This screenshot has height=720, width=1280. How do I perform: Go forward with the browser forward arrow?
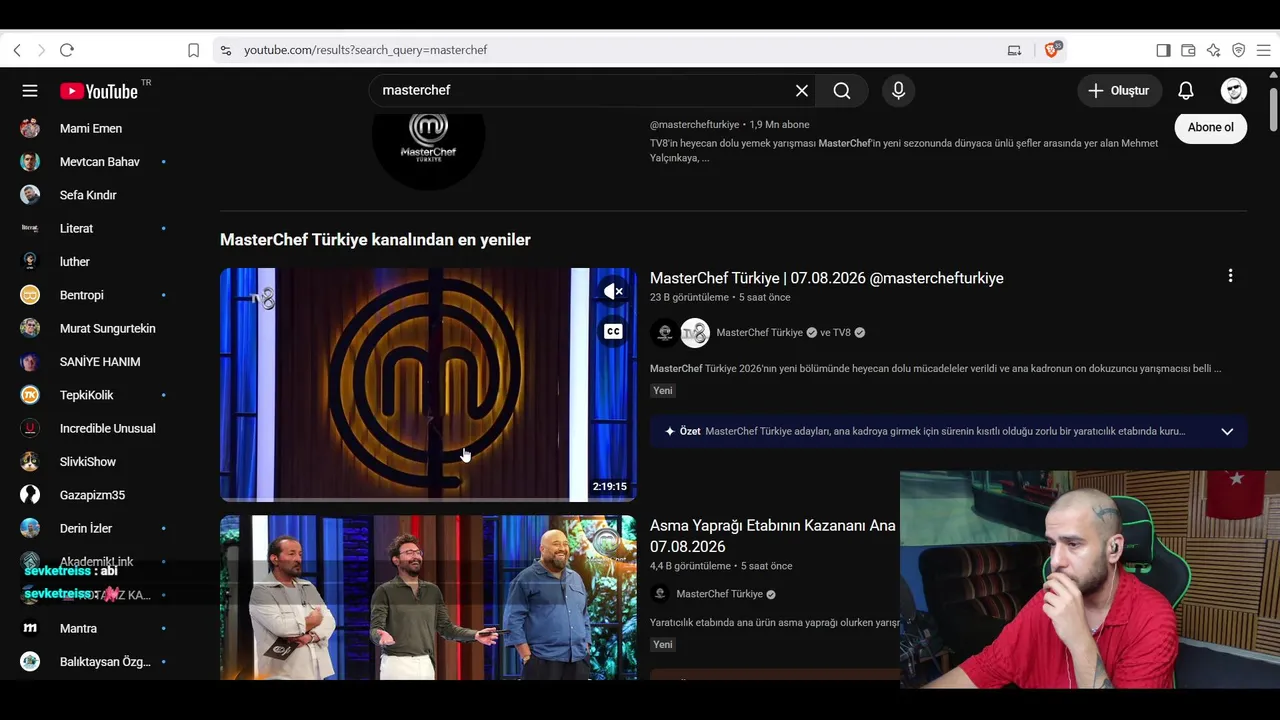(x=41, y=50)
